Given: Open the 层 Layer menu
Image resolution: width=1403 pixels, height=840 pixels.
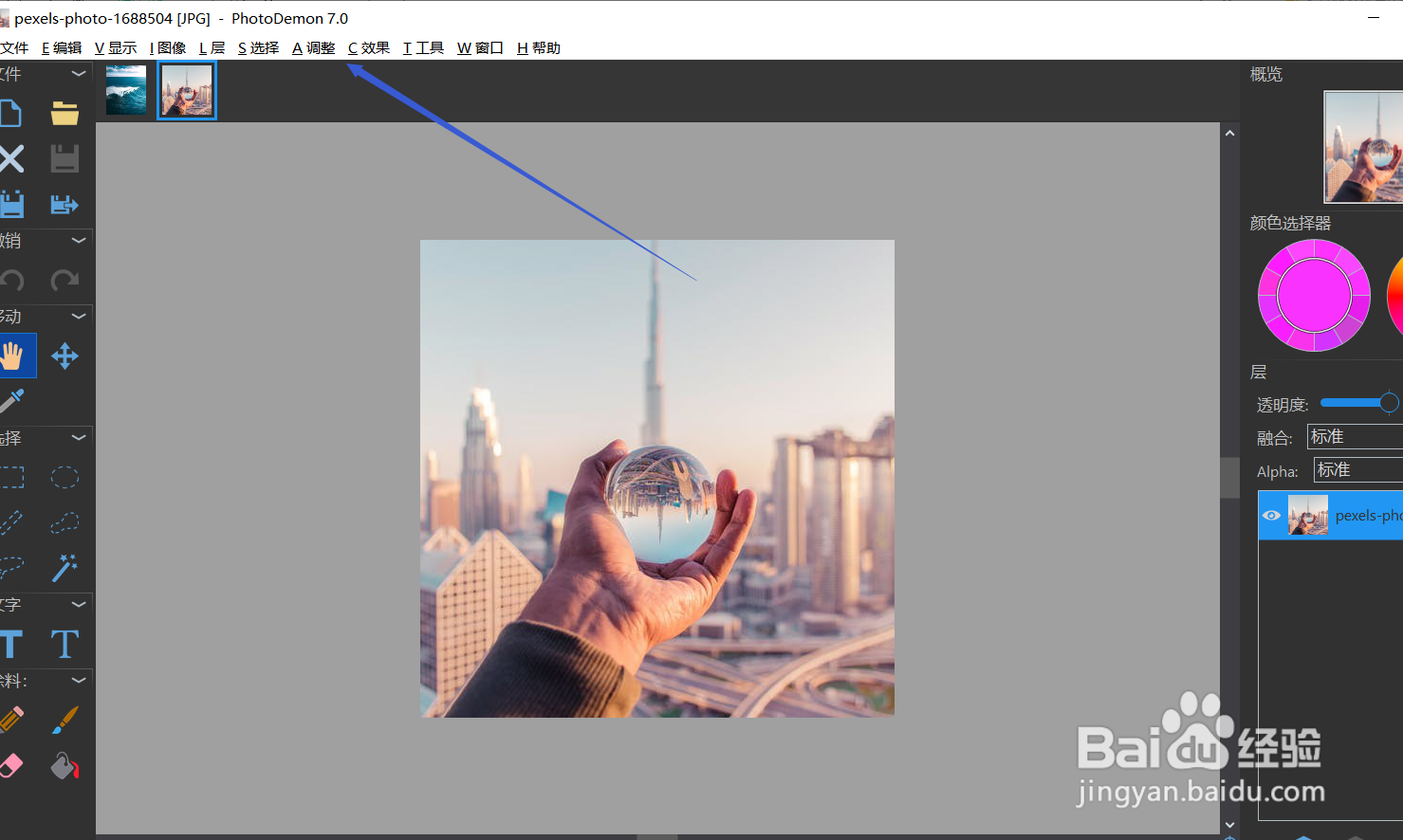Looking at the screenshot, I should pyautogui.click(x=212, y=47).
